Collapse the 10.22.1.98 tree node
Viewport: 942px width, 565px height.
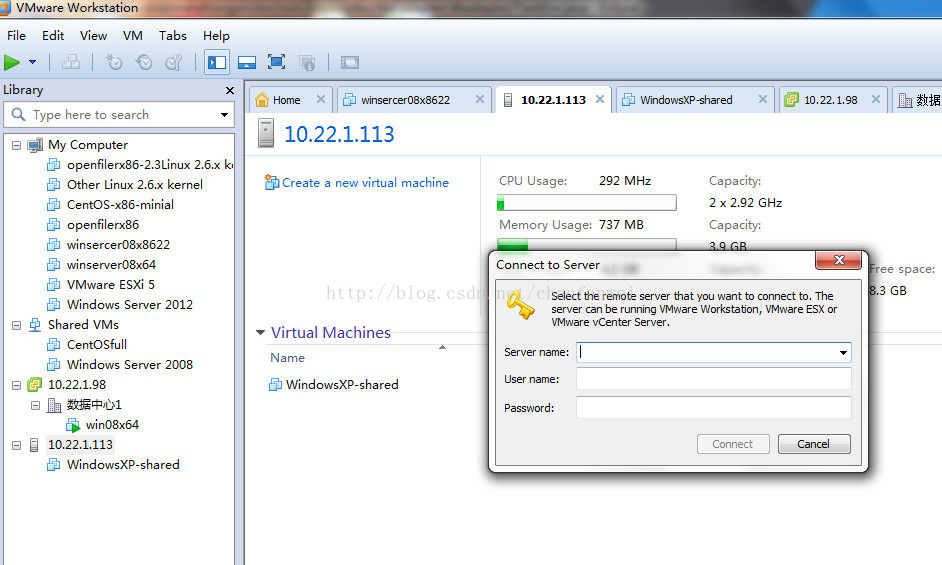16,385
